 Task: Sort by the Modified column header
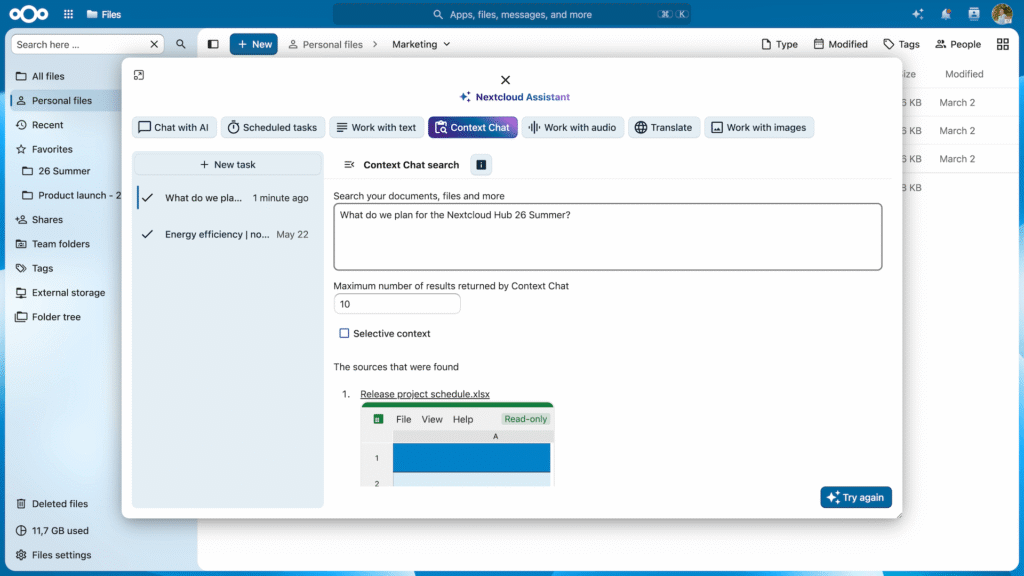(x=964, y=74)
